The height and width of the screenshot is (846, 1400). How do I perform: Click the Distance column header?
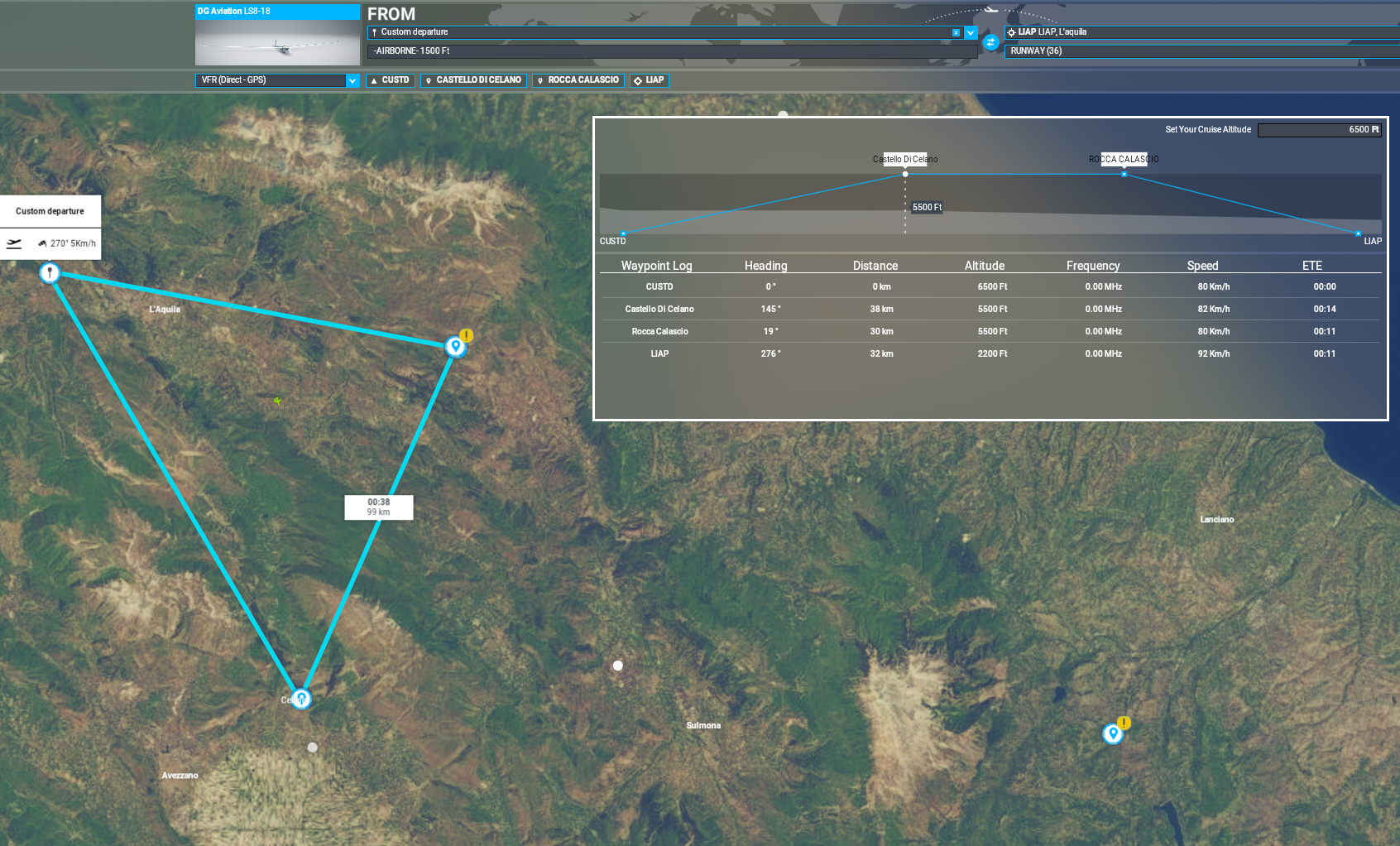[875, 266]
